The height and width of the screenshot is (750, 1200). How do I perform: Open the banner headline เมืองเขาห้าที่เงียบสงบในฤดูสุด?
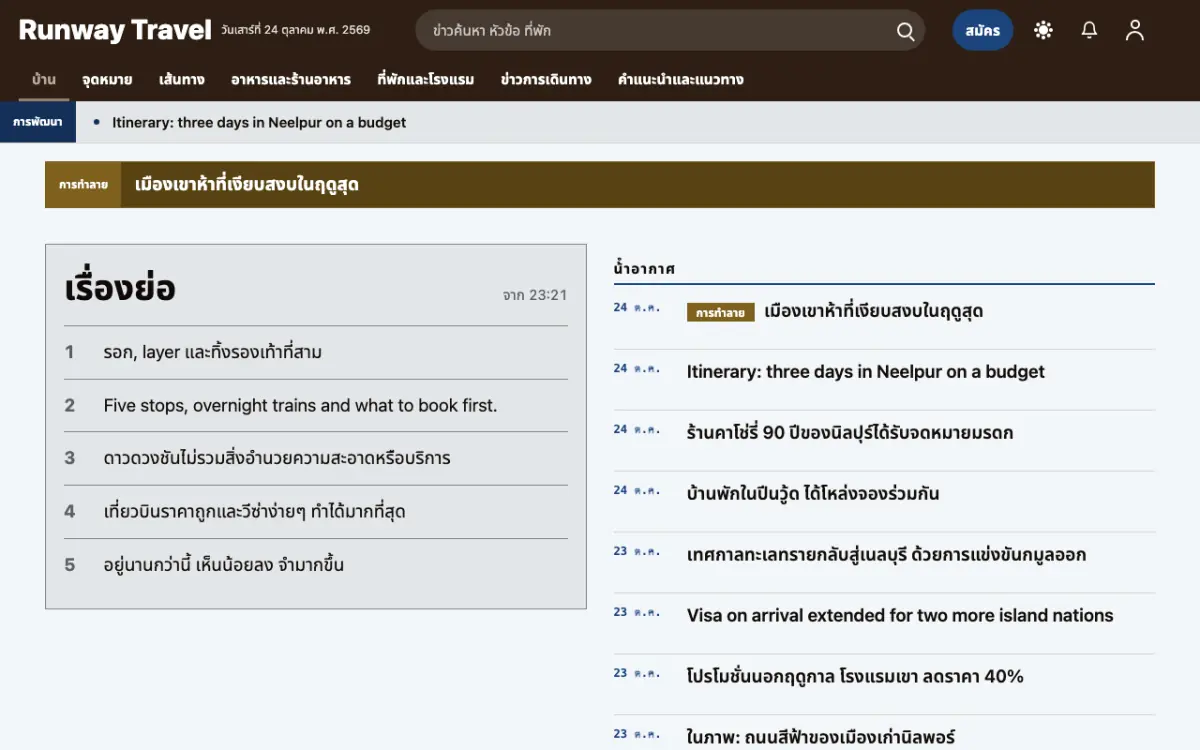(246, 185)
